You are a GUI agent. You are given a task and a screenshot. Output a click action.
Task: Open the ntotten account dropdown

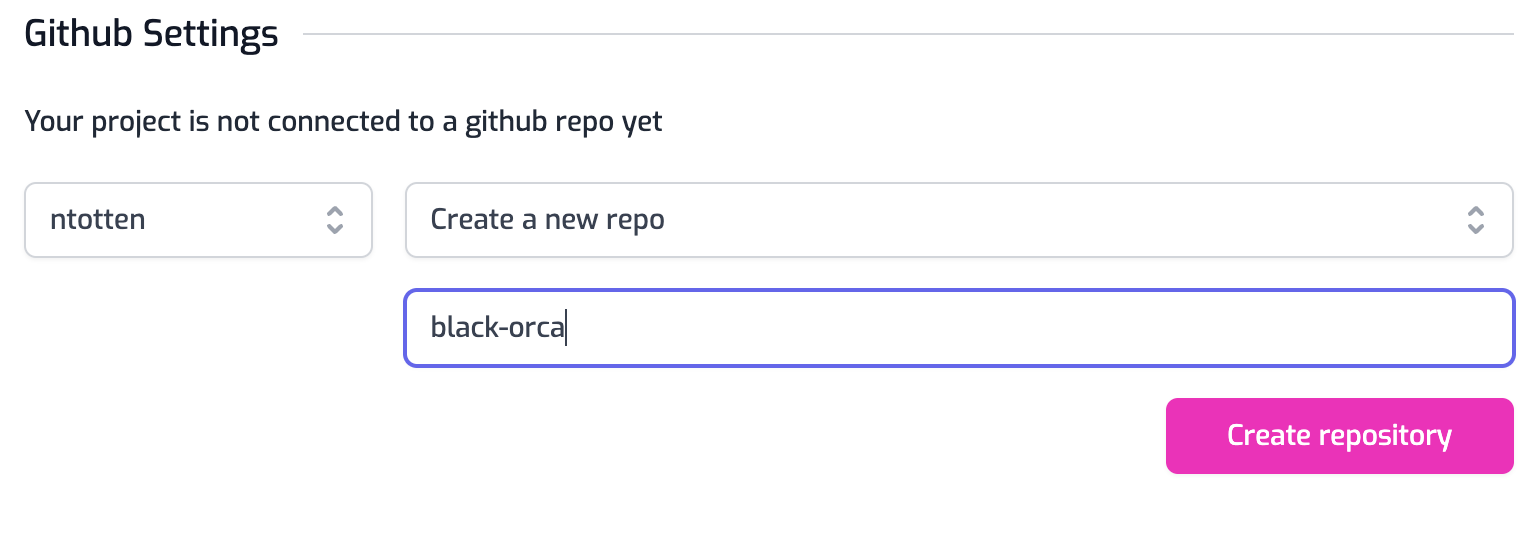click(x=198, y=220)
